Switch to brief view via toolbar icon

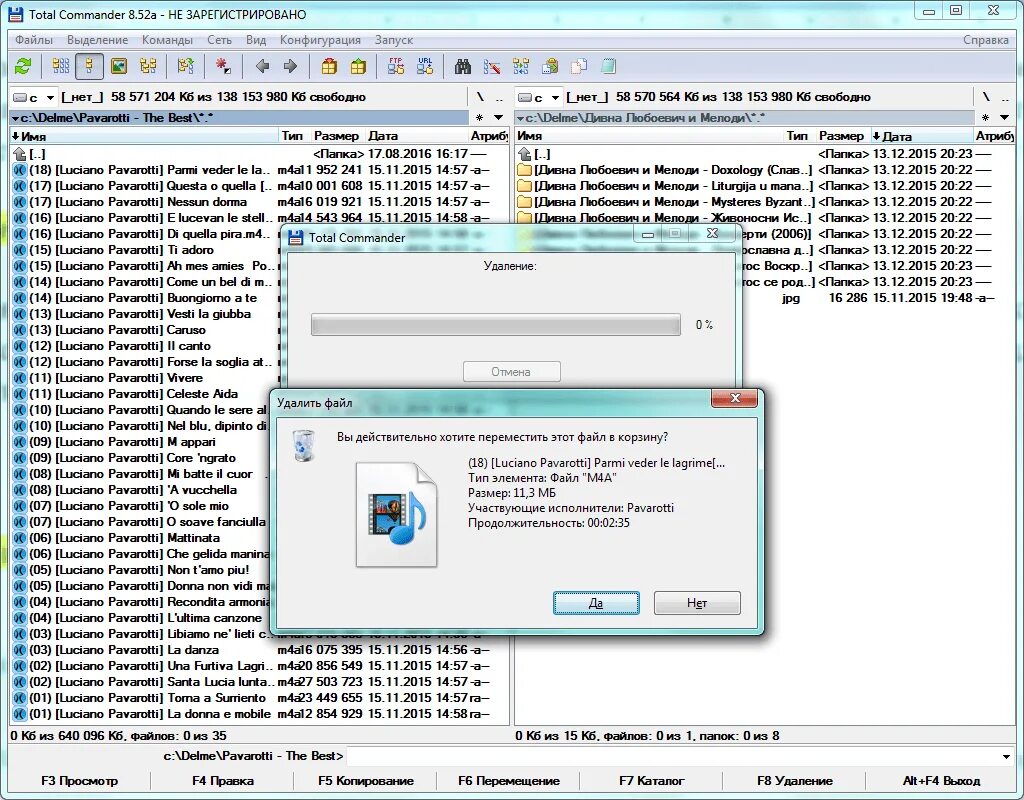pyautogui.click(x=60, y=66)
